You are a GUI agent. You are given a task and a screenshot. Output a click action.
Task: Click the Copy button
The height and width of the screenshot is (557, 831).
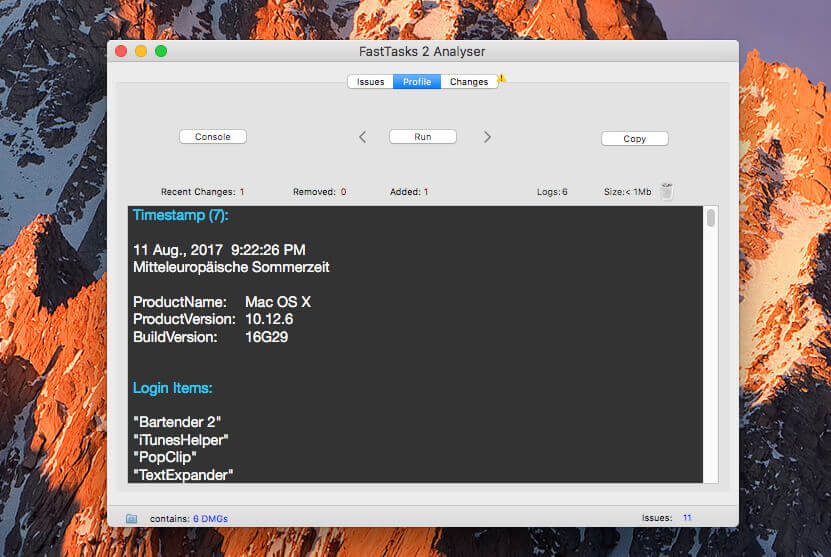(634, 139)
